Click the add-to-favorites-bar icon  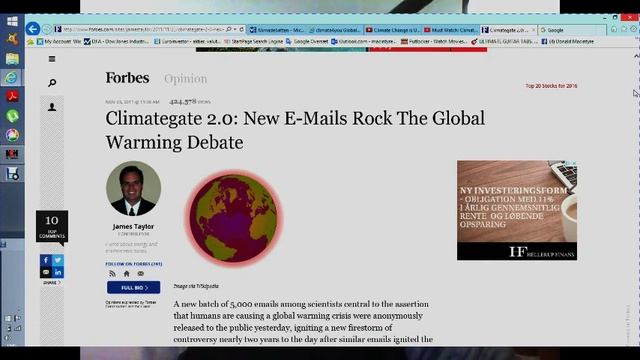coord(30,41)
